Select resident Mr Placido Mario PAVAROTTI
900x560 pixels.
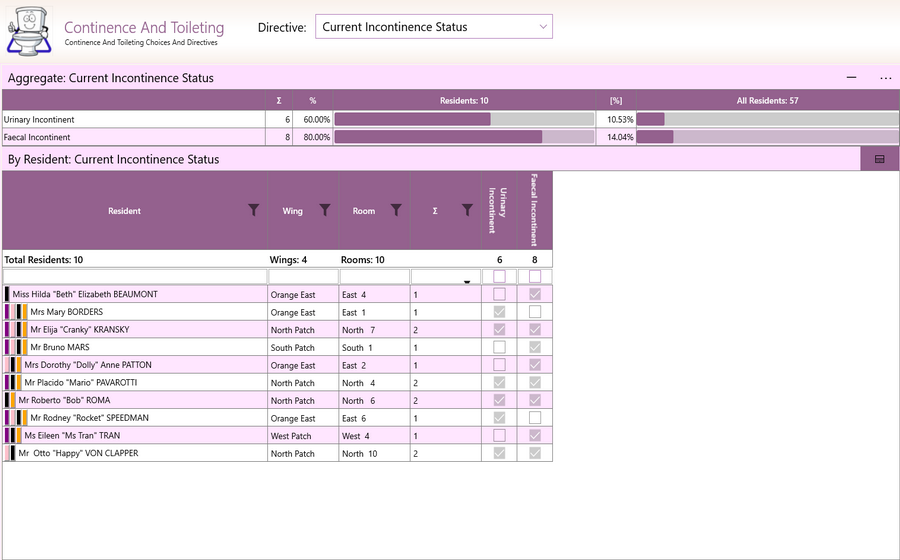[81, 382]
